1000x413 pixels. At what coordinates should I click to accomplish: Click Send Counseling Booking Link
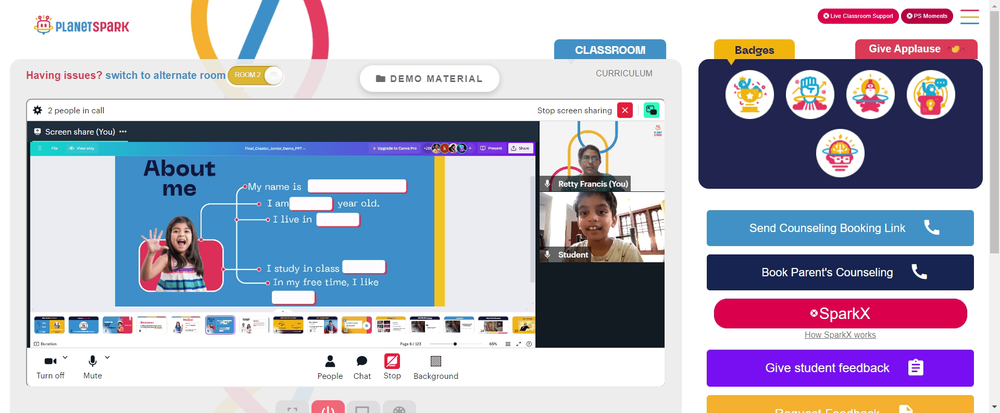point(840,228)
